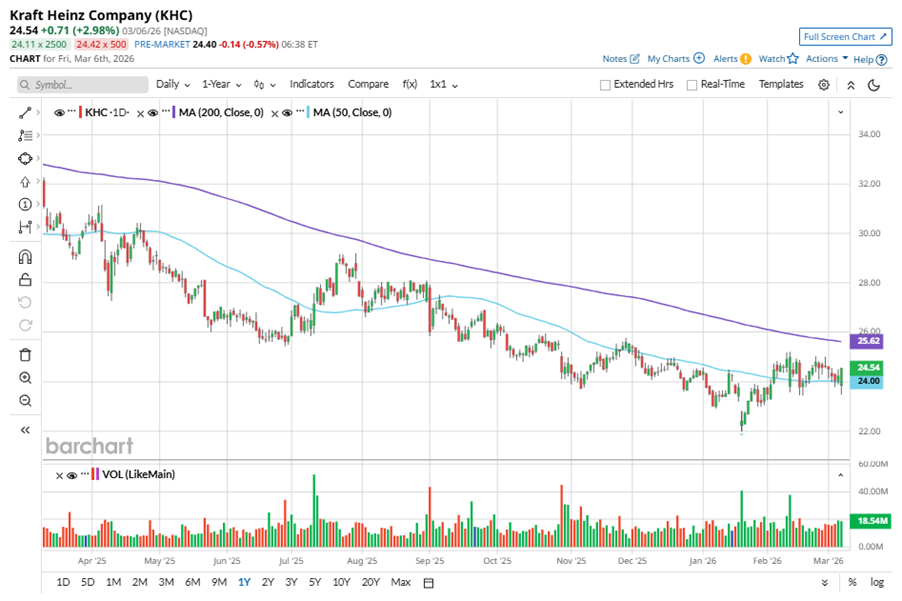Remove the MA 200 indicator
The width and height of the screenshot is (902, 601).
click(140, 113)
